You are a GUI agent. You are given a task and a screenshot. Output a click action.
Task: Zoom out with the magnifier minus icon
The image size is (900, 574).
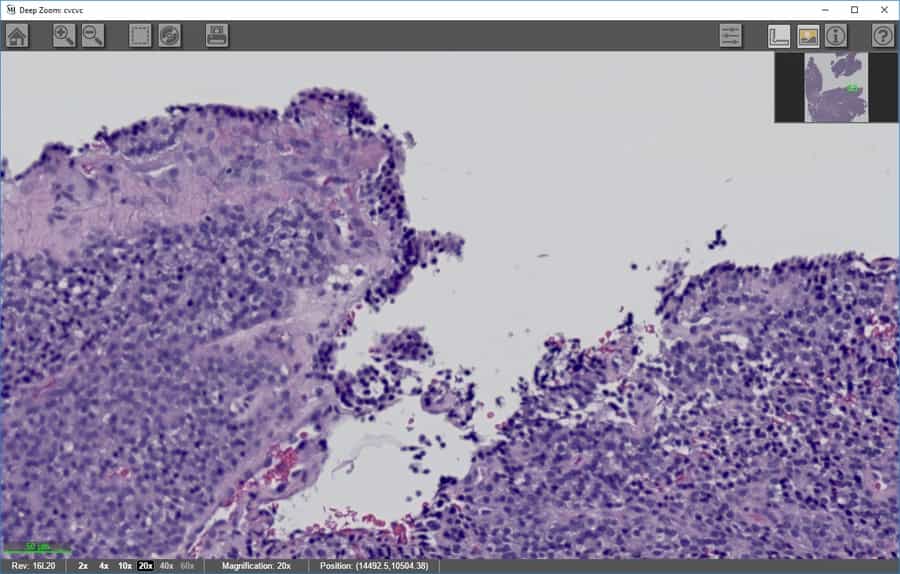click(x=93, y=36)
